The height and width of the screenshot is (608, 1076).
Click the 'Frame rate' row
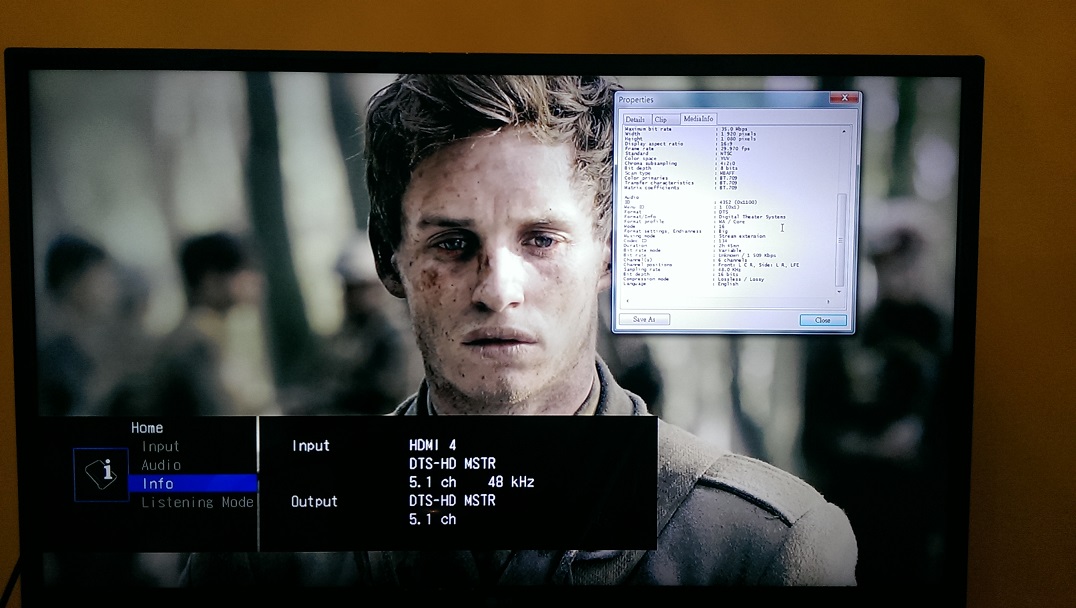pyautogui.click(x=688, y=148)
